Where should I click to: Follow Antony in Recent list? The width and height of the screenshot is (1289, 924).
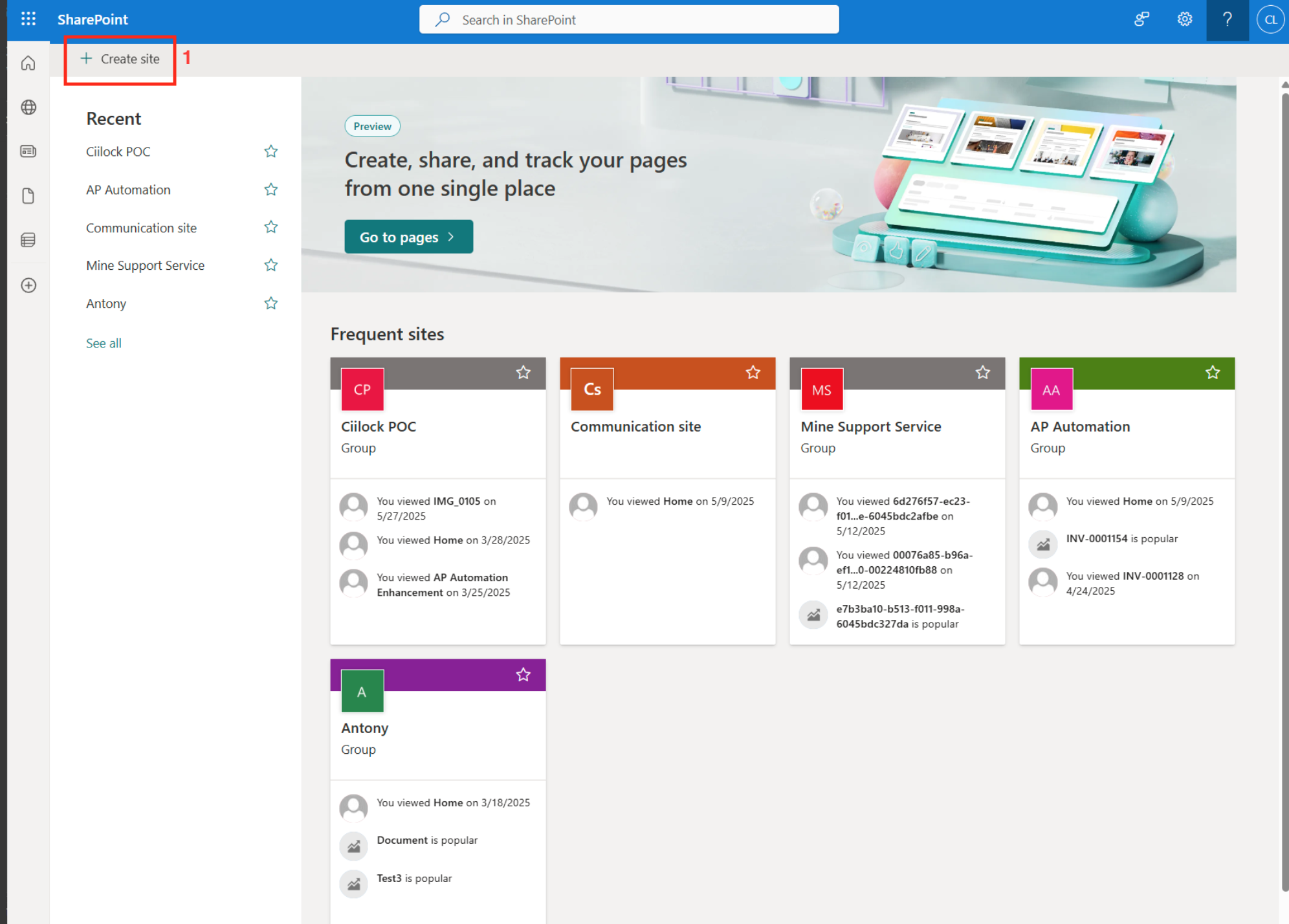click(271, 303)
